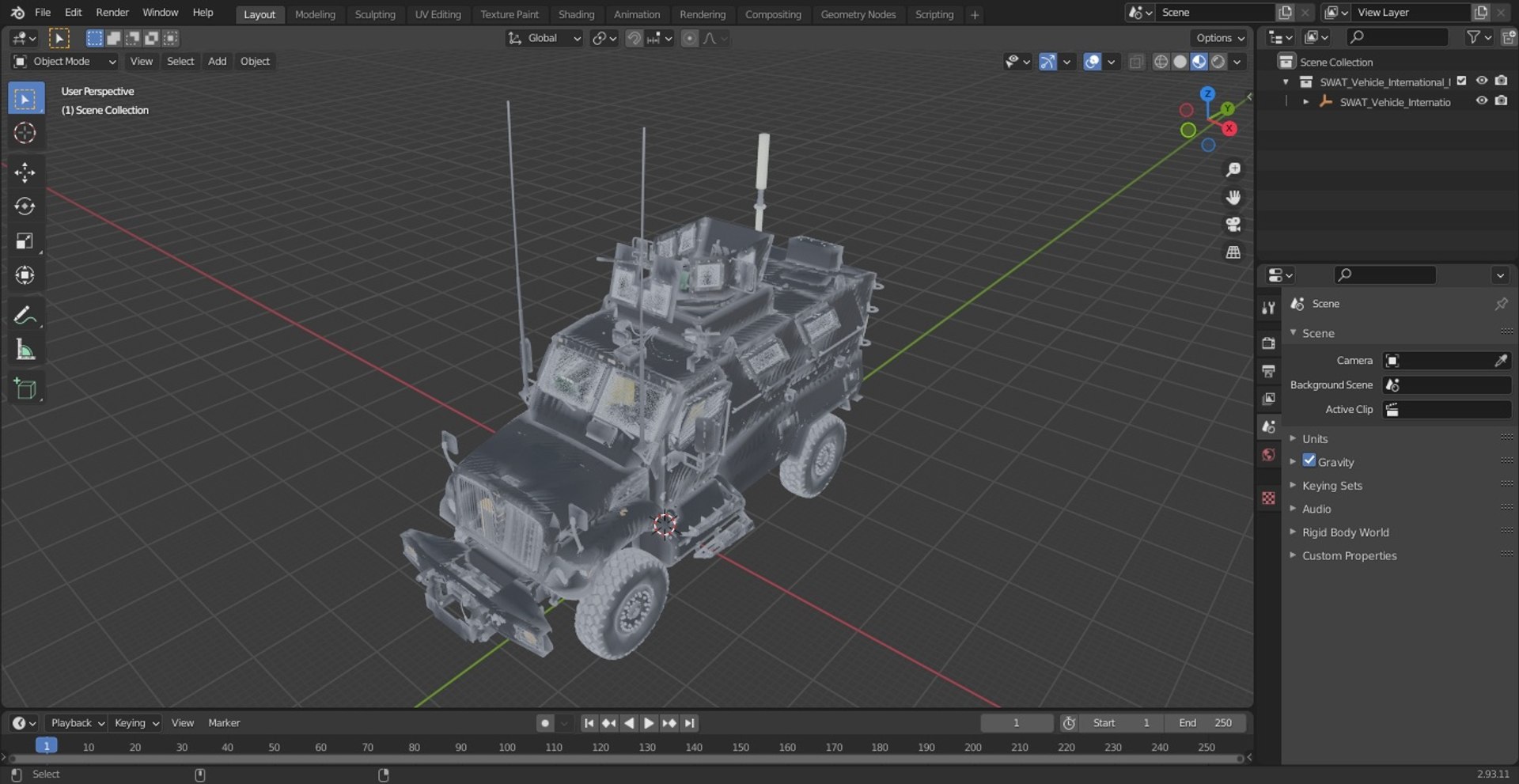This screenshot has width=1519, height=784.
Task: Toggle the Gravity checkbox
Action: pyautogui.click(x=1309, y=460)
